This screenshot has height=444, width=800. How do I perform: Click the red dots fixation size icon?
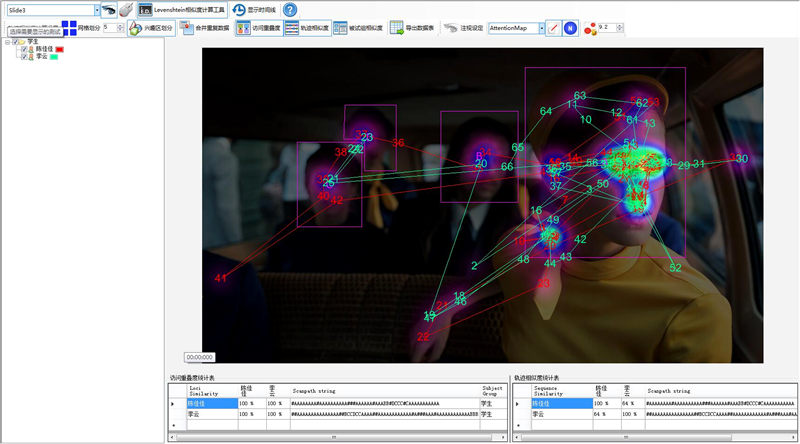590,29
